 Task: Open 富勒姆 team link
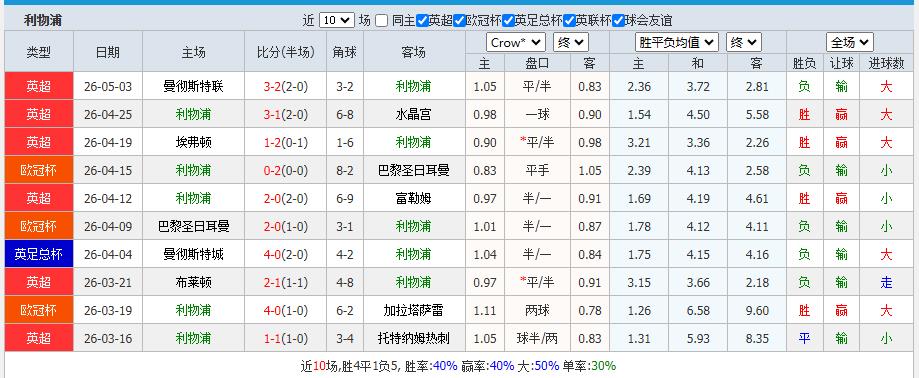click(414, 198)
